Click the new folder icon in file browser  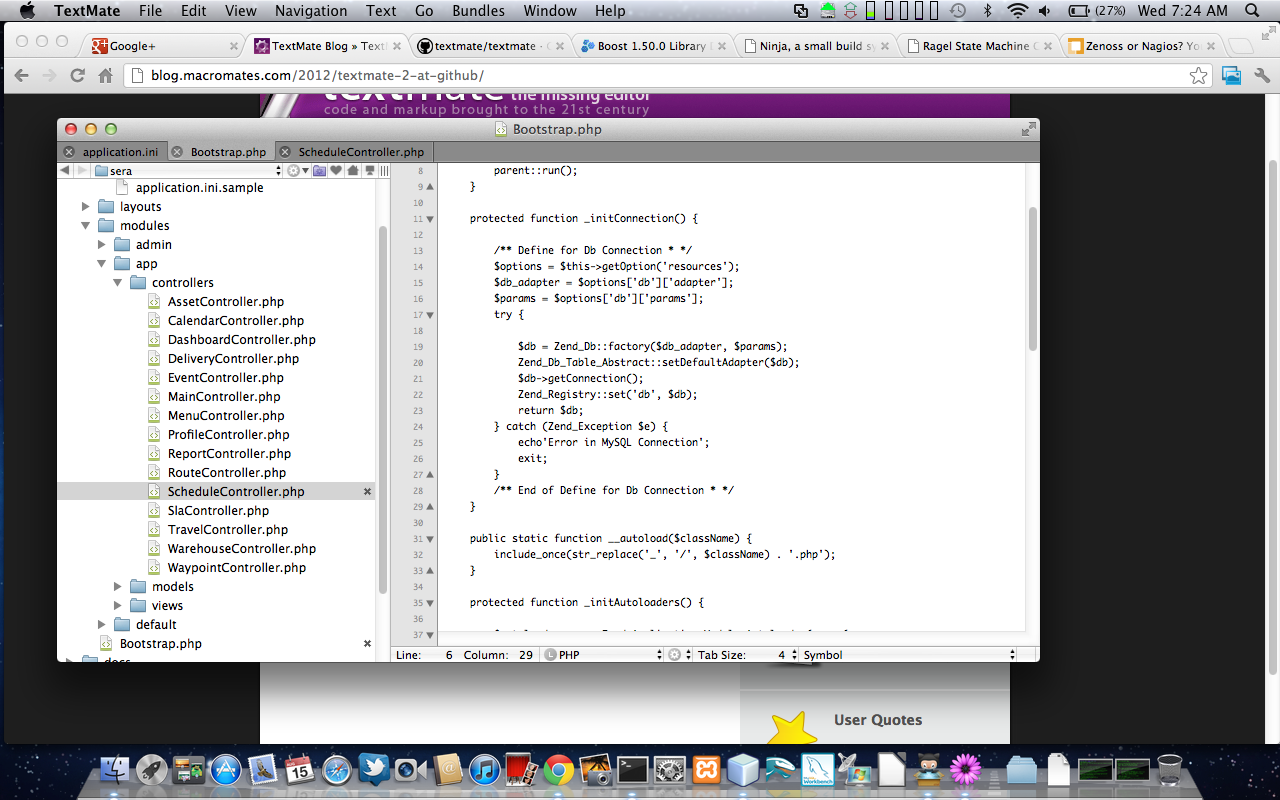[319, 171]
